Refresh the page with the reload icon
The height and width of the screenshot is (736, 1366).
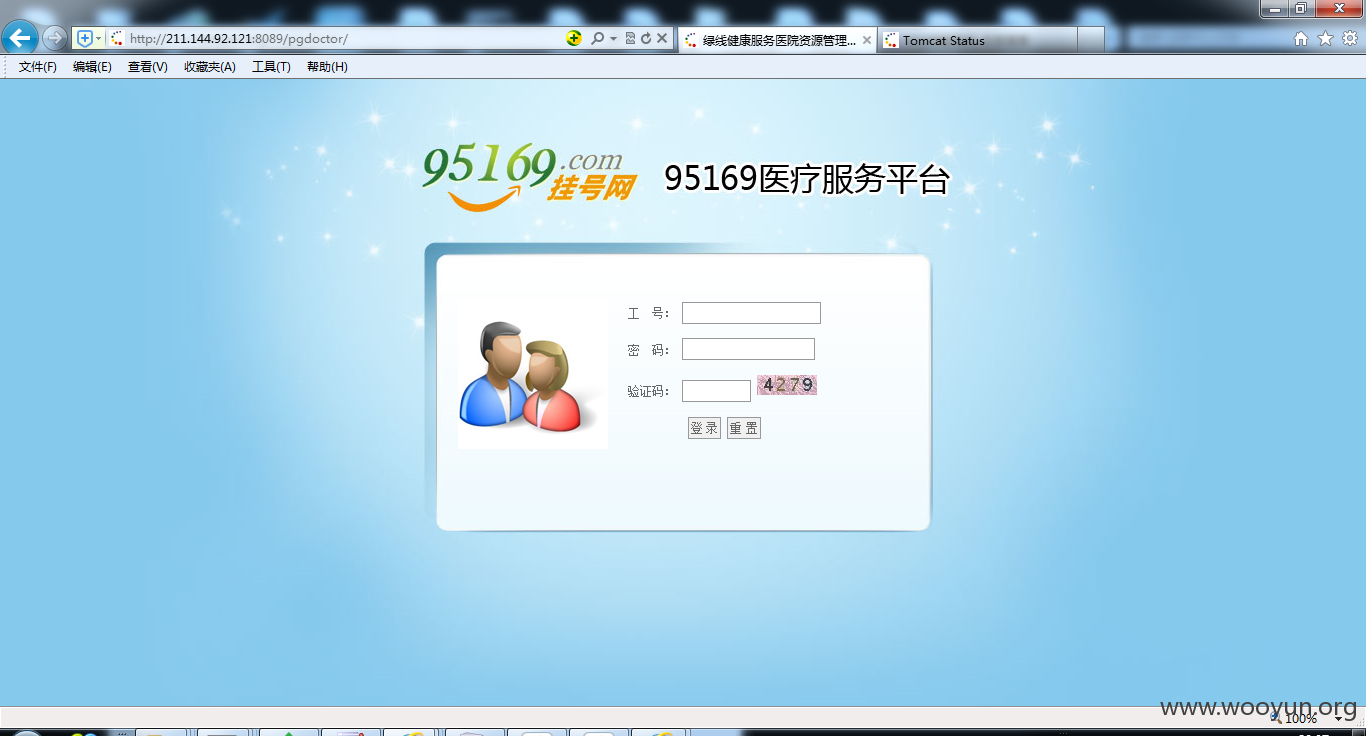[x=646, y=38]
